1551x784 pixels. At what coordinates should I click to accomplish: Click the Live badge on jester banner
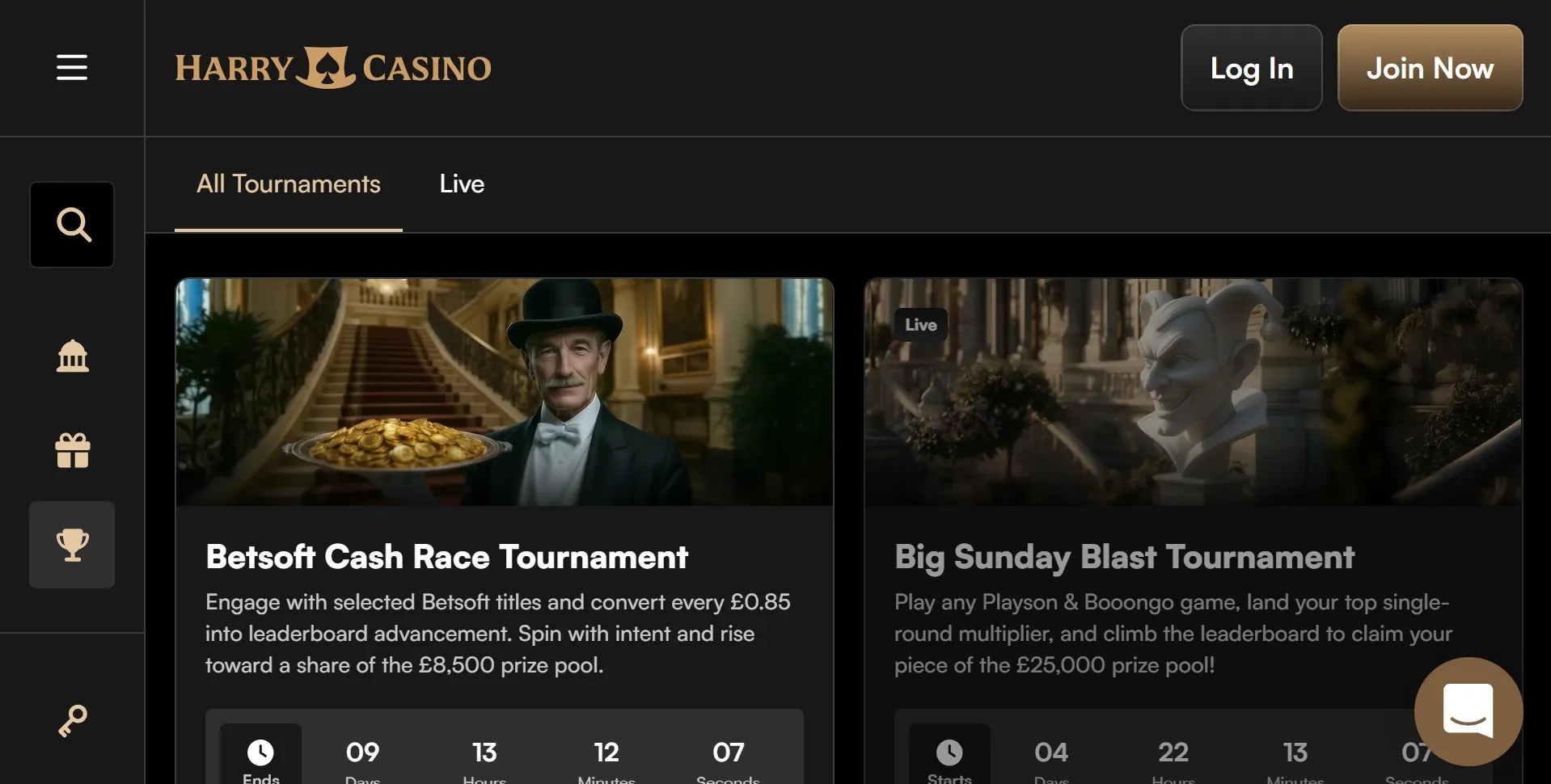(x=920, y=325)
